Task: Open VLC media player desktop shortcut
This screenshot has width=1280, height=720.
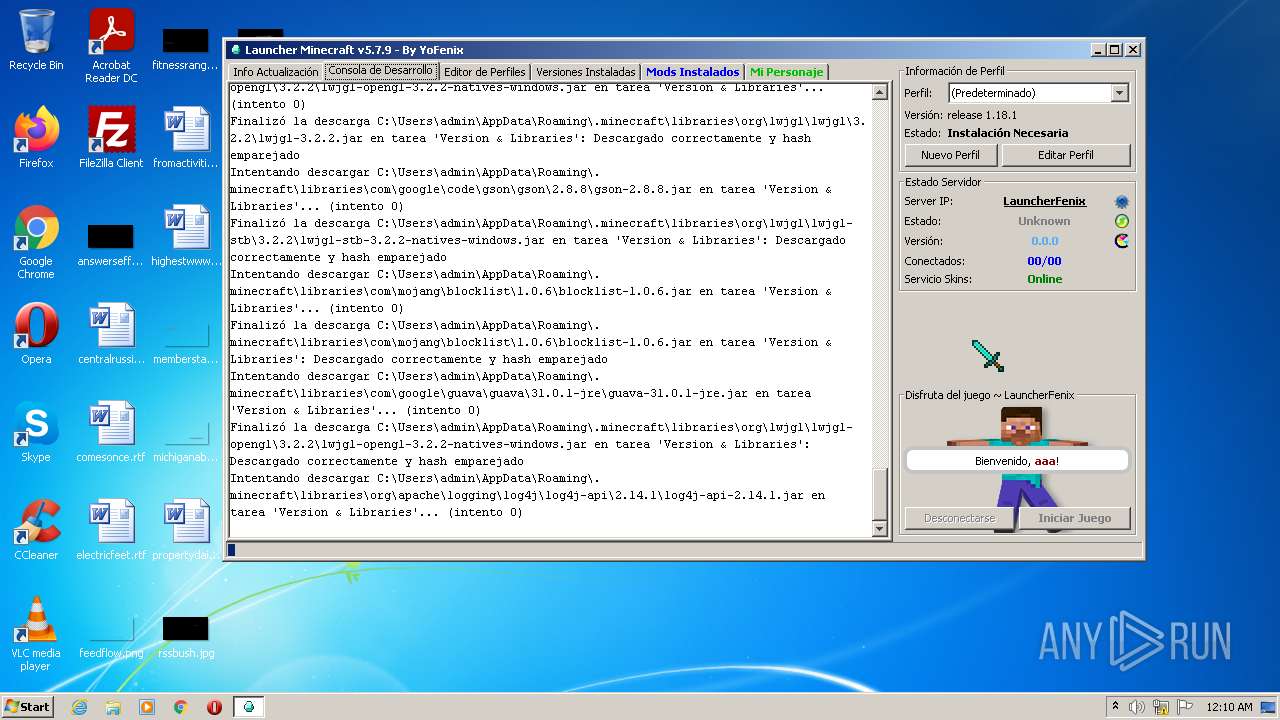Action: click(x=36, y=634)
